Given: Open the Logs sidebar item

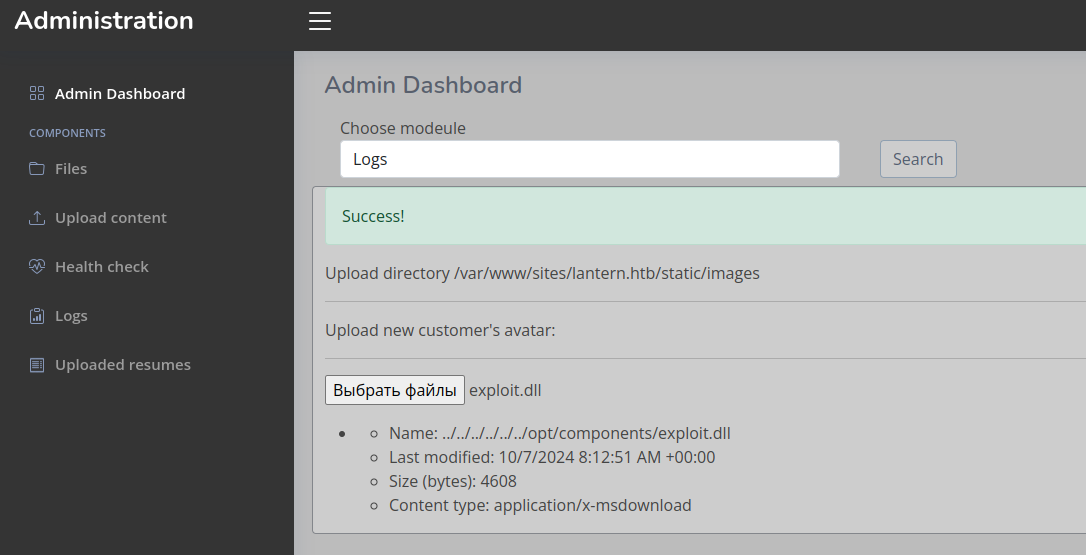Looking at the screenshot, I should 71,316.
